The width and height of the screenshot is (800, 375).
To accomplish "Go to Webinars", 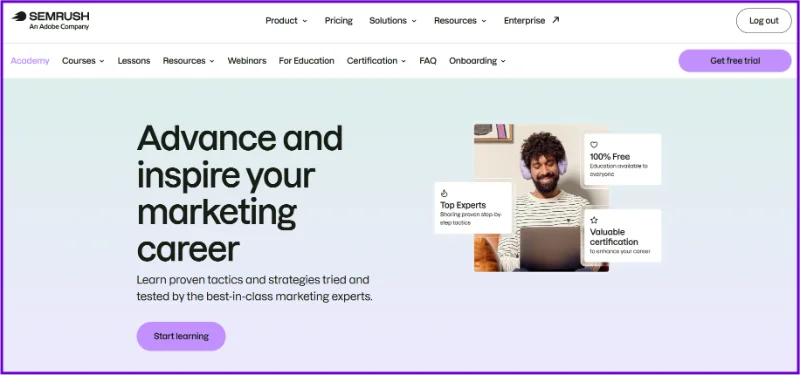I will [x=247, y=61].
